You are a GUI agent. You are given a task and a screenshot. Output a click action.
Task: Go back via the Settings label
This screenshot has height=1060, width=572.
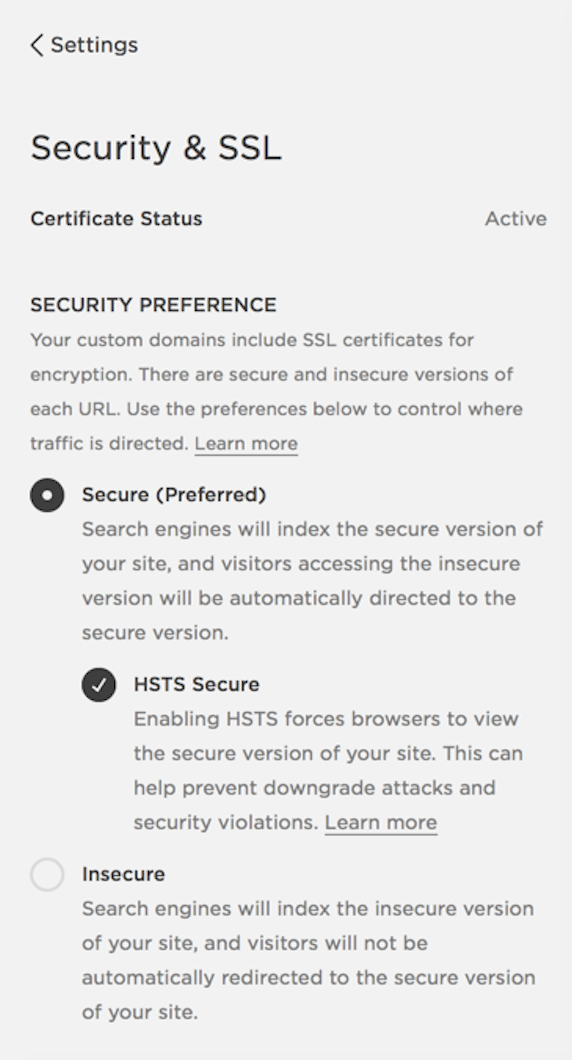94,45
